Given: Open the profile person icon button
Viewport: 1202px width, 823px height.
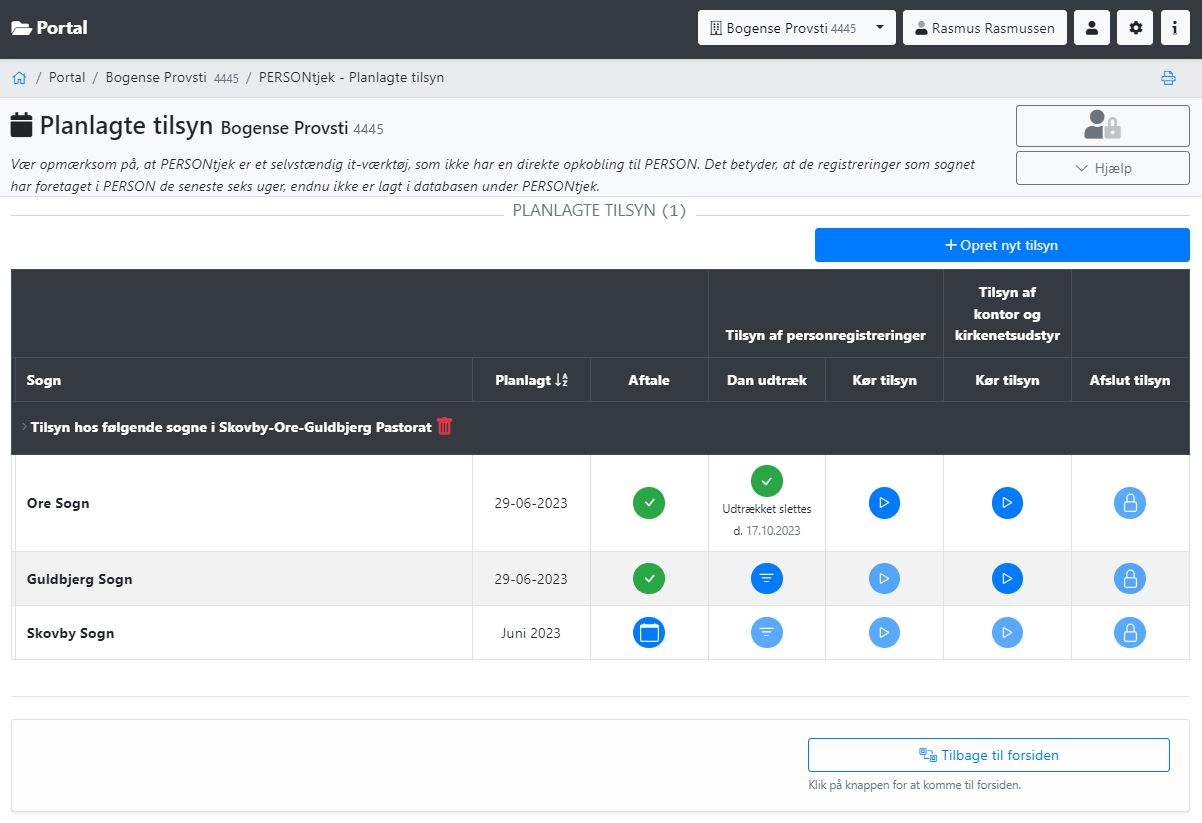Looking at the screenshot, I should (1092, 28).
